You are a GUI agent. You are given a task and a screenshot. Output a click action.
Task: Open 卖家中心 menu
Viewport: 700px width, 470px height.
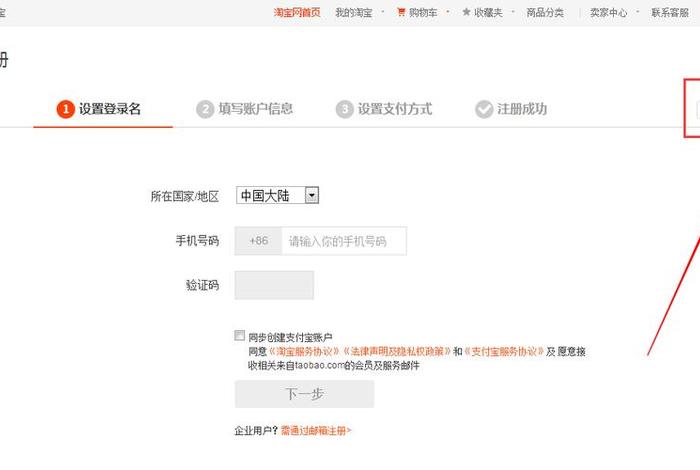coord(608,12)
